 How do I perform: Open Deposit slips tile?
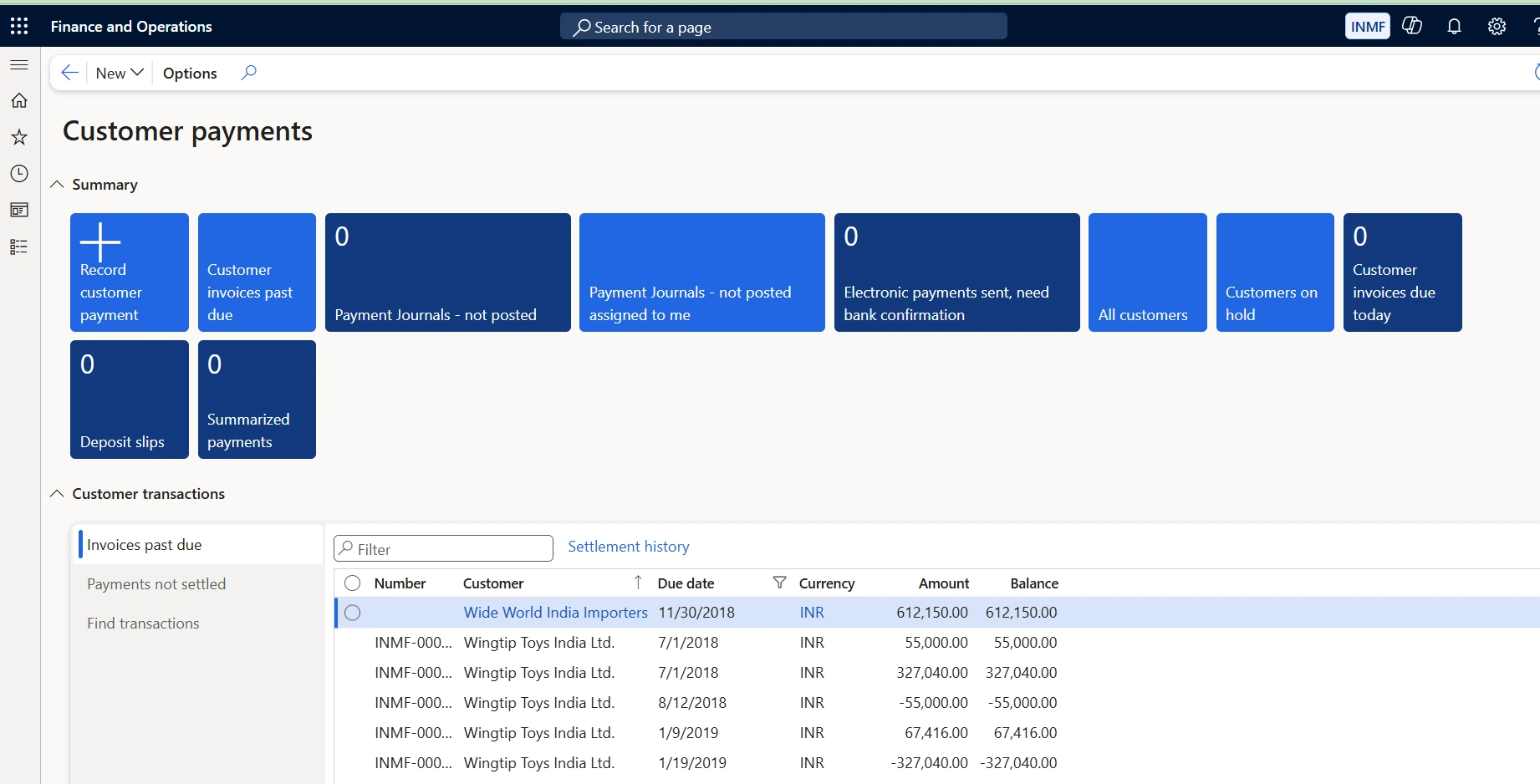(130, 400)
